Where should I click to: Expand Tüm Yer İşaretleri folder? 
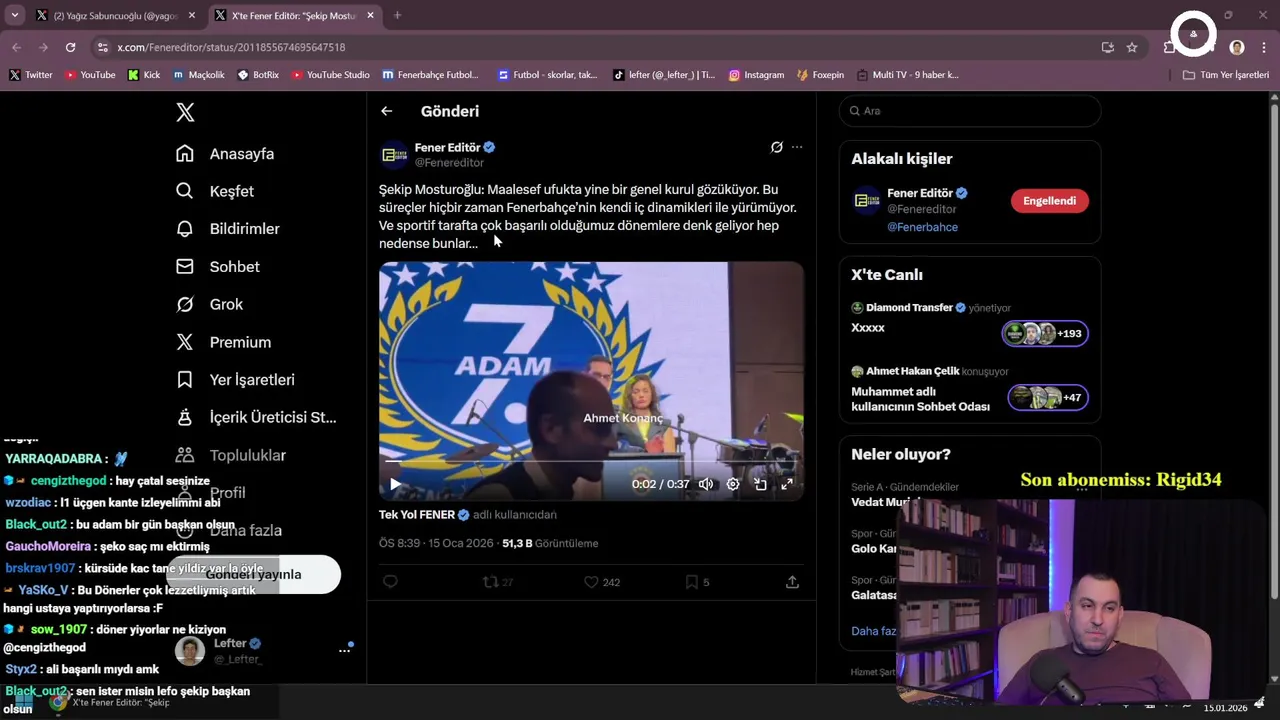tap(1225, 75)
